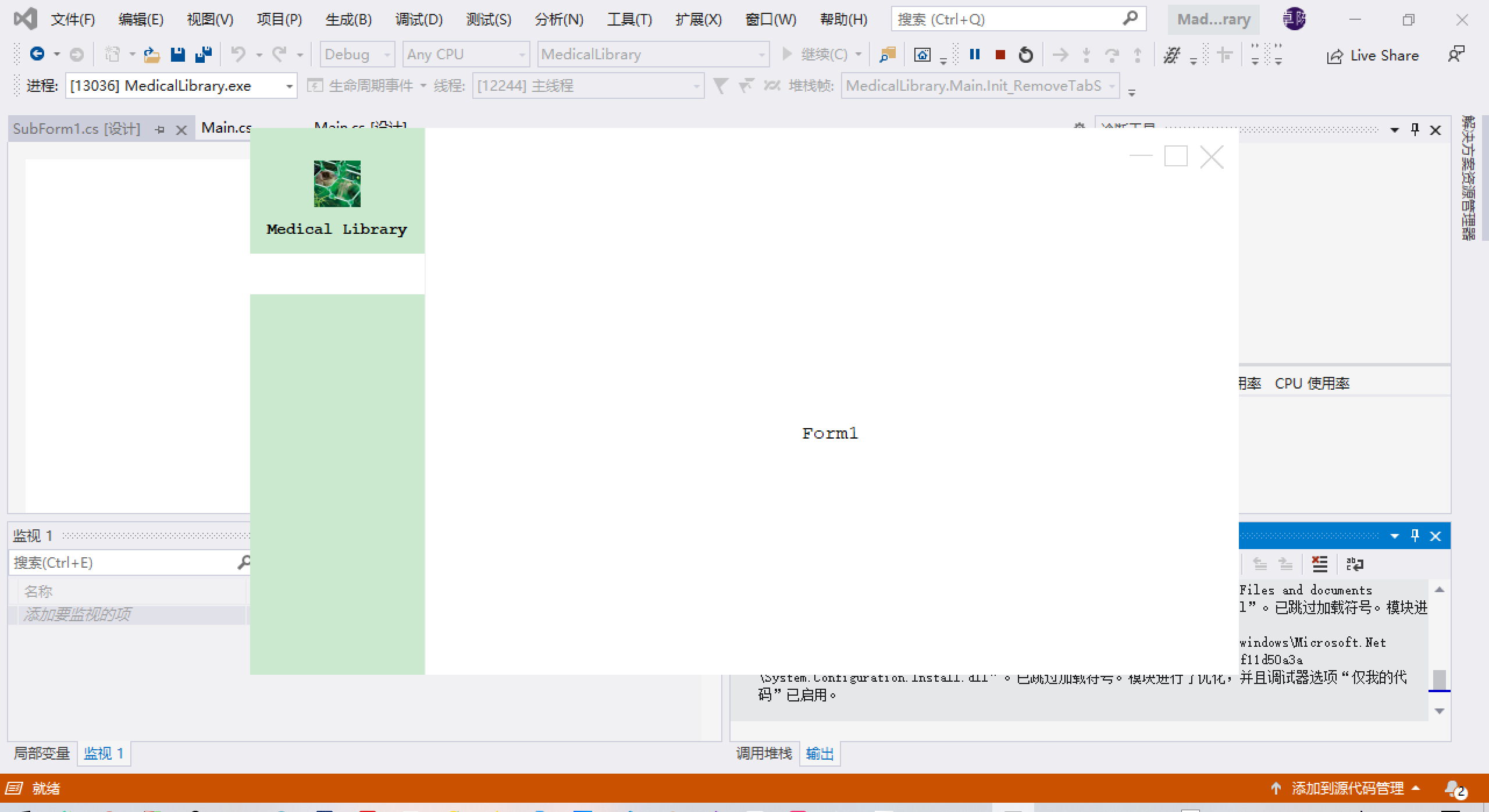
Task: Open the Any CPU platform dropdown
Action: coord(466,55)
